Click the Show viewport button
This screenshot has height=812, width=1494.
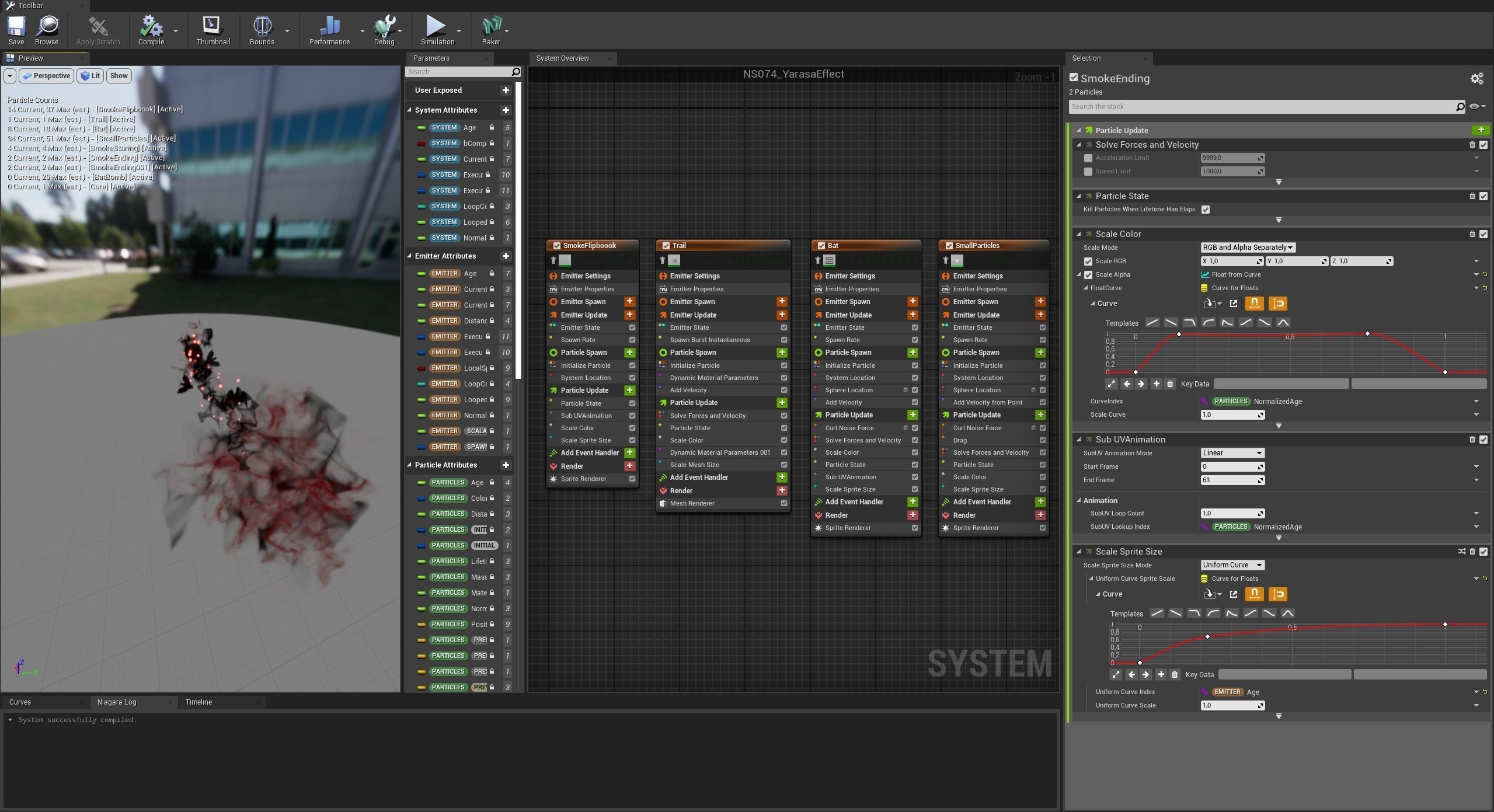(119, 76)
